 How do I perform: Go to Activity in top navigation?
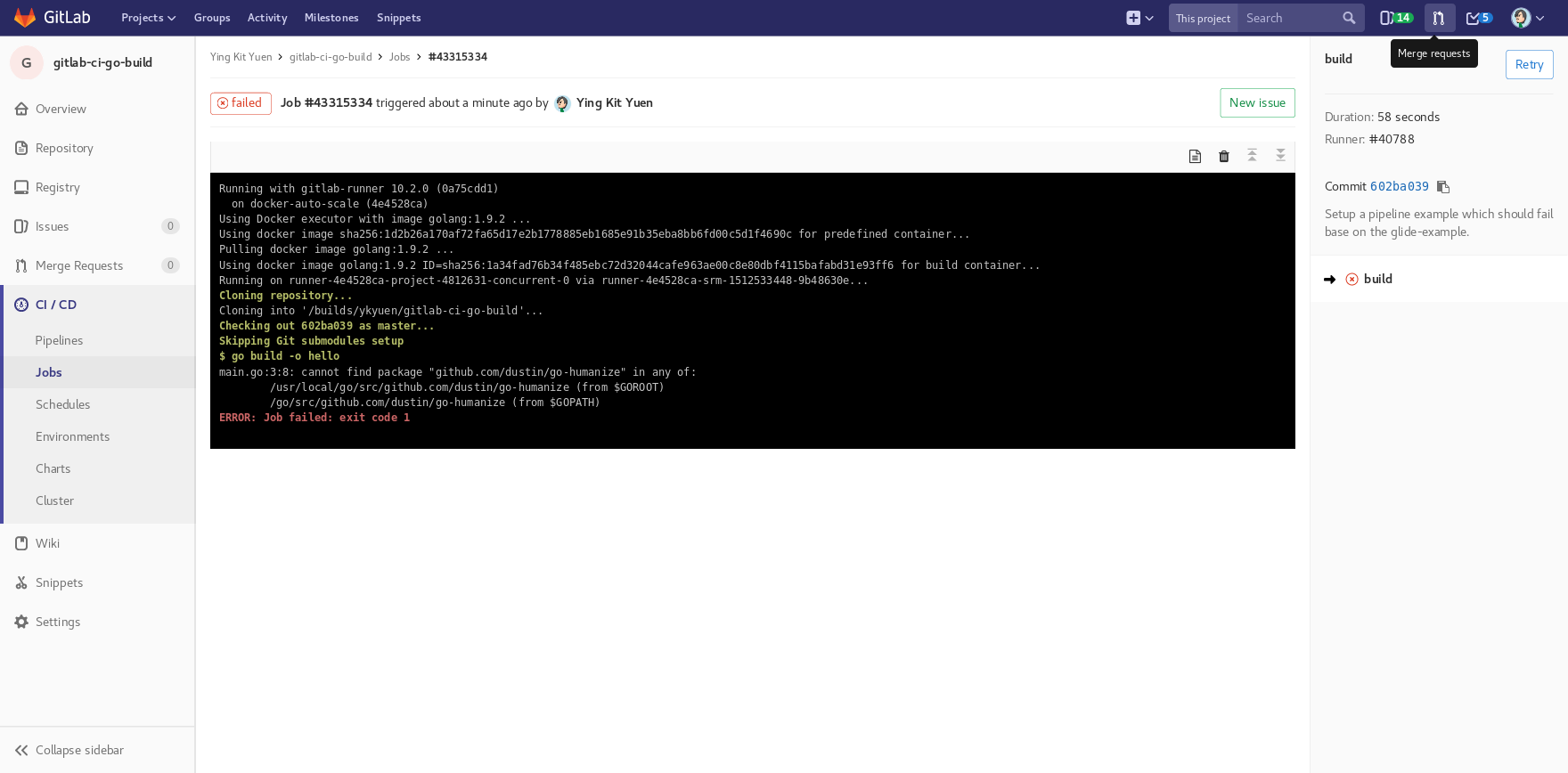click(267, 18)
